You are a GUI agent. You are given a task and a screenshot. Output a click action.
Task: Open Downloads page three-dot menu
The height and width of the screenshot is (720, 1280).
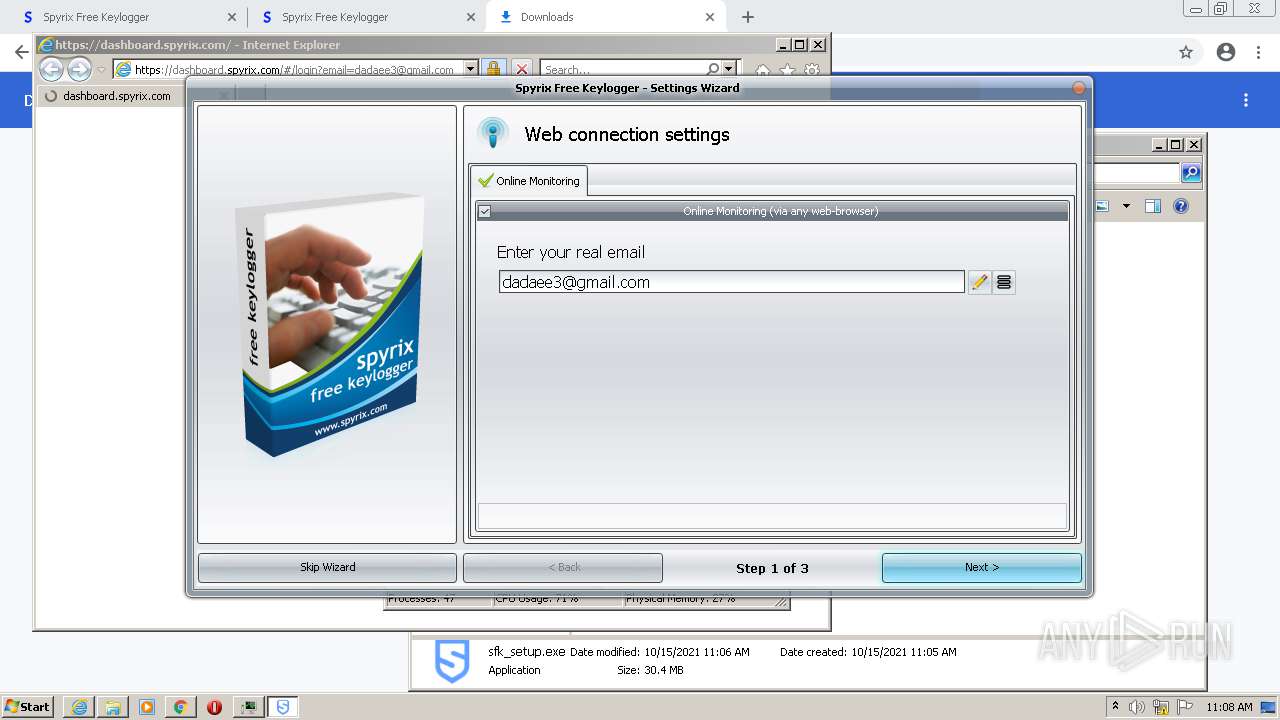click(1246, 100)
